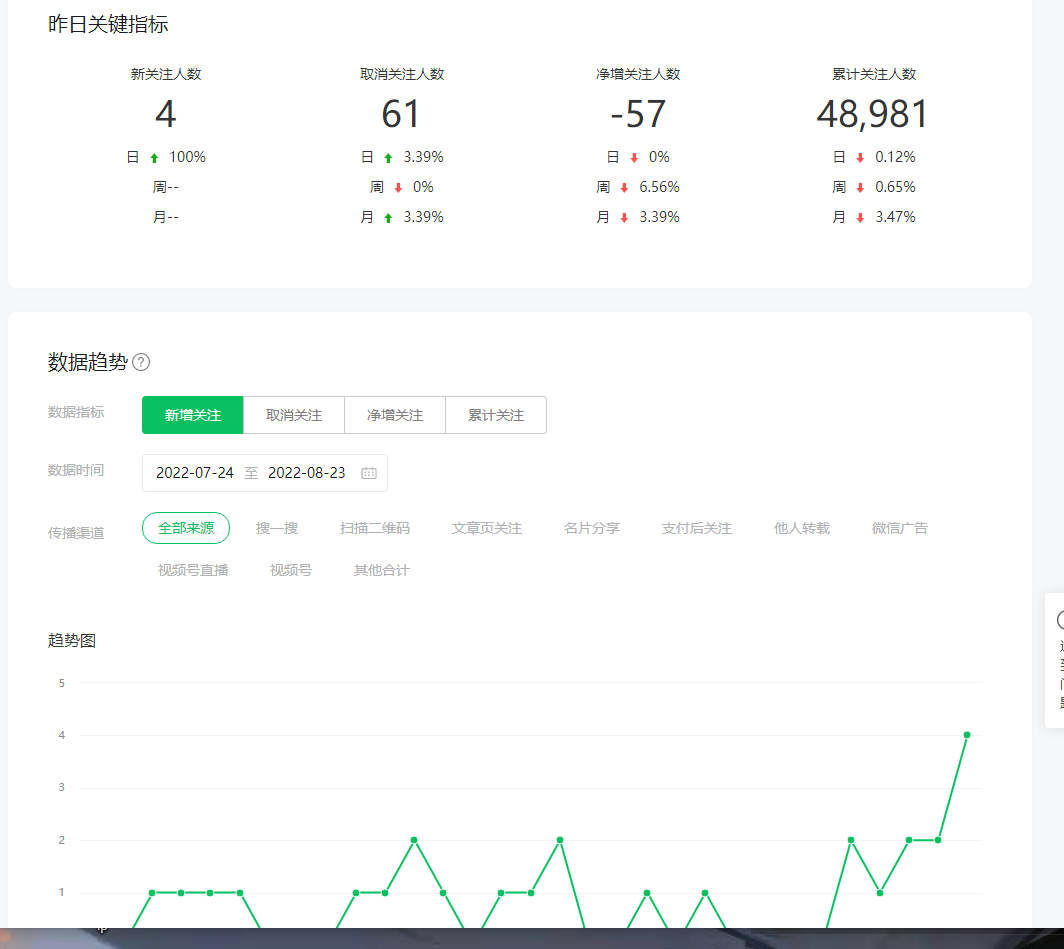This screenshot has height=949, width=1064.
Task: Filter channel by 其他合计
Action: click(381, 570)
